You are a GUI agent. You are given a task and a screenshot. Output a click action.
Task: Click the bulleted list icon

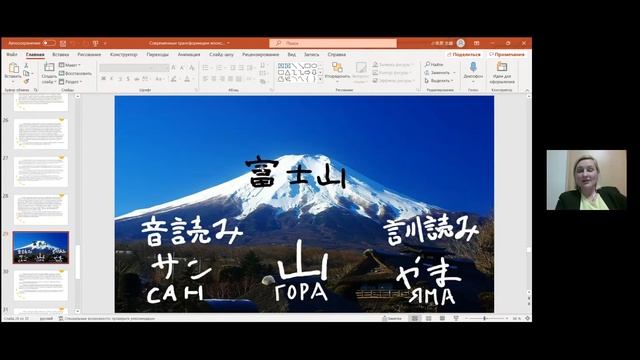205,68
